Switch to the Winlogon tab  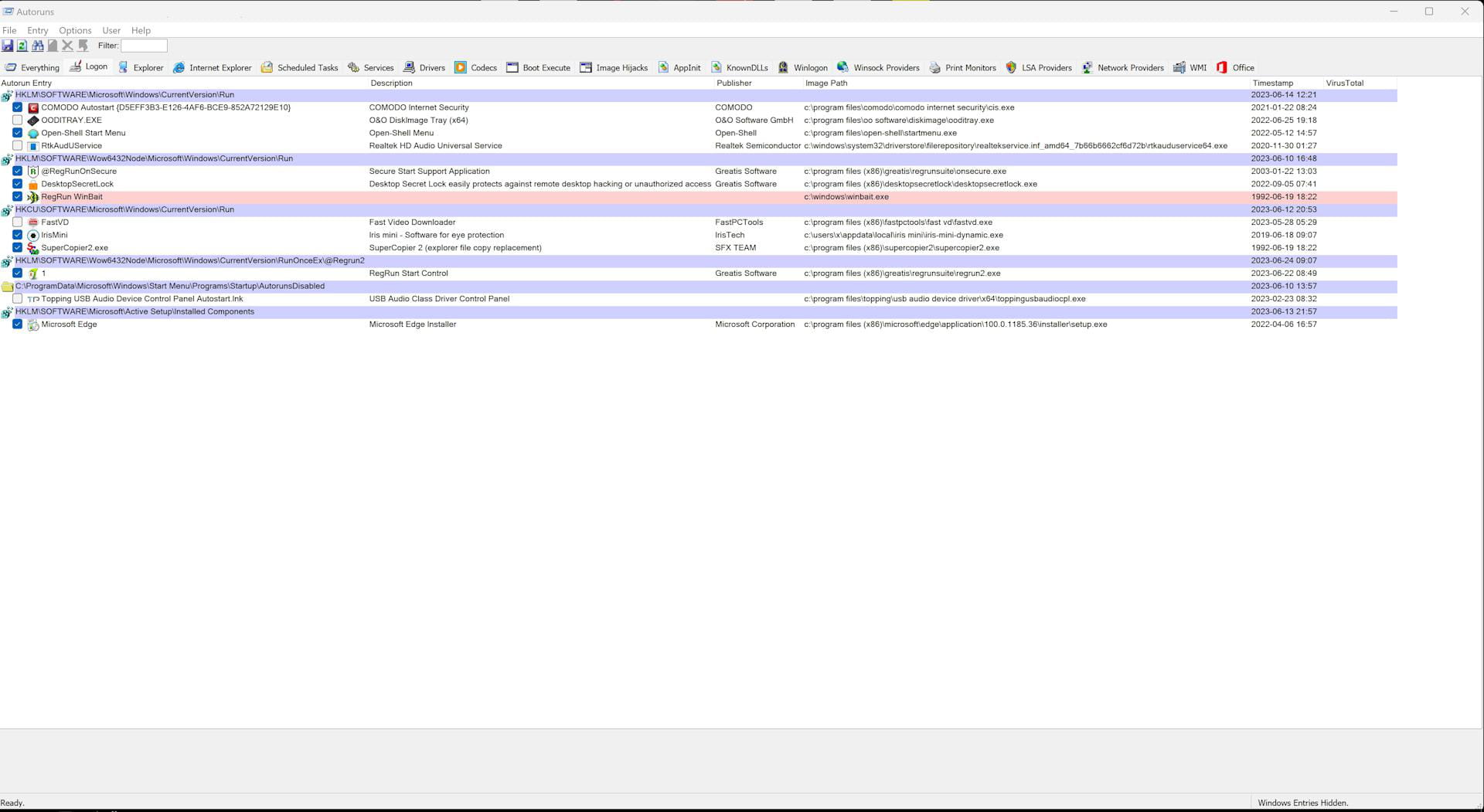[802, 67]
